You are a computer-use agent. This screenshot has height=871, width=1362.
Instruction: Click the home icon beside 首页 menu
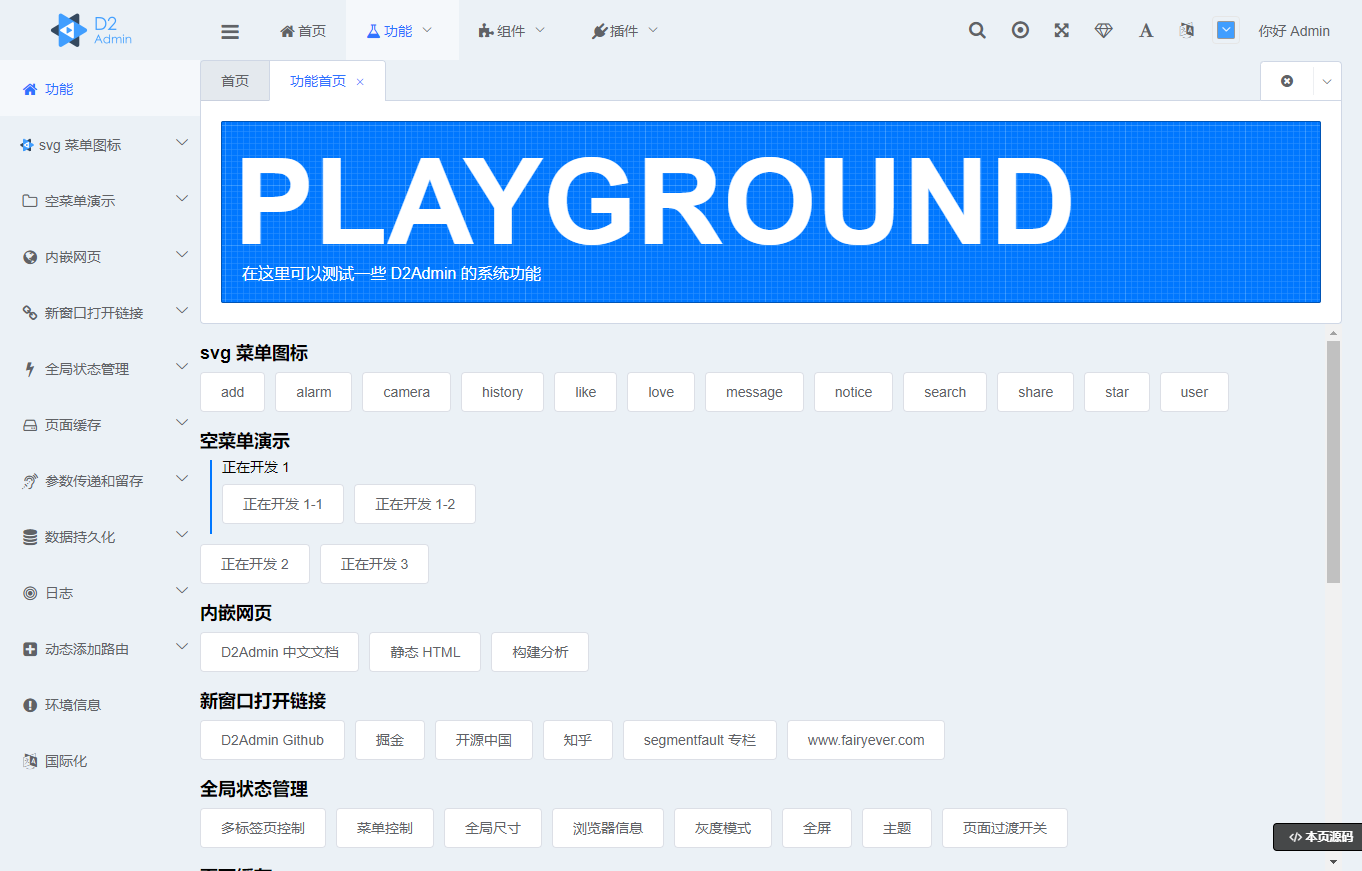287,31
